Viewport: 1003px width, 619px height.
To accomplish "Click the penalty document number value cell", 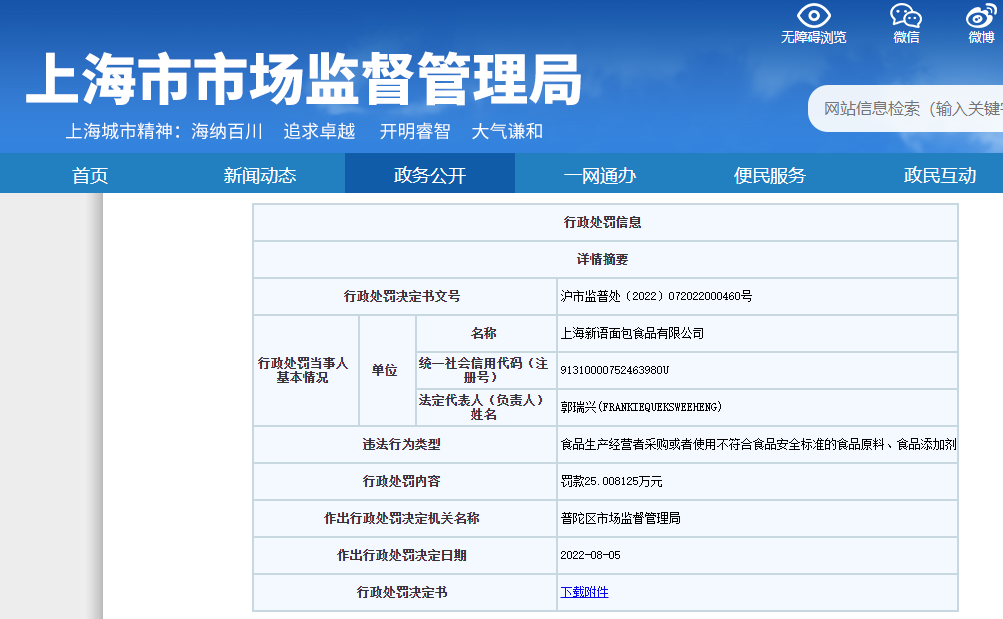I will (x=656, y=296).
